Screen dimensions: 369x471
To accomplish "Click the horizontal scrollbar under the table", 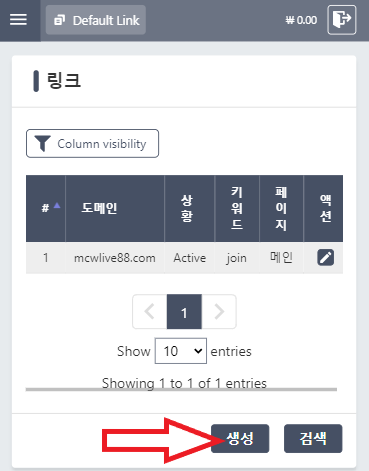I will coord(181,389).
